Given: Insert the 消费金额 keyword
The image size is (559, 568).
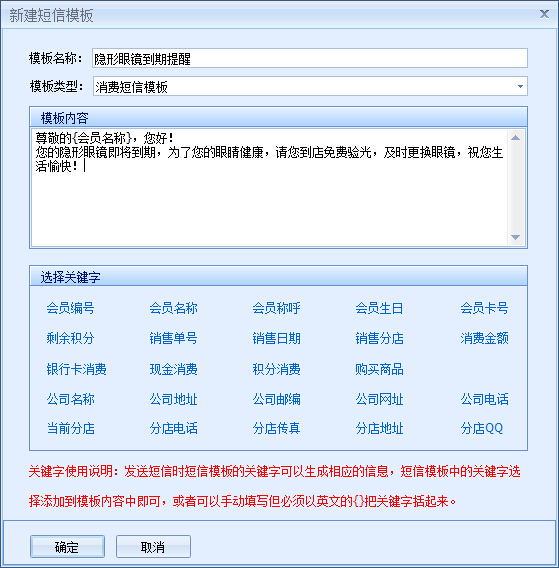Looking at the screenshot, I should (x=484, y=338).
